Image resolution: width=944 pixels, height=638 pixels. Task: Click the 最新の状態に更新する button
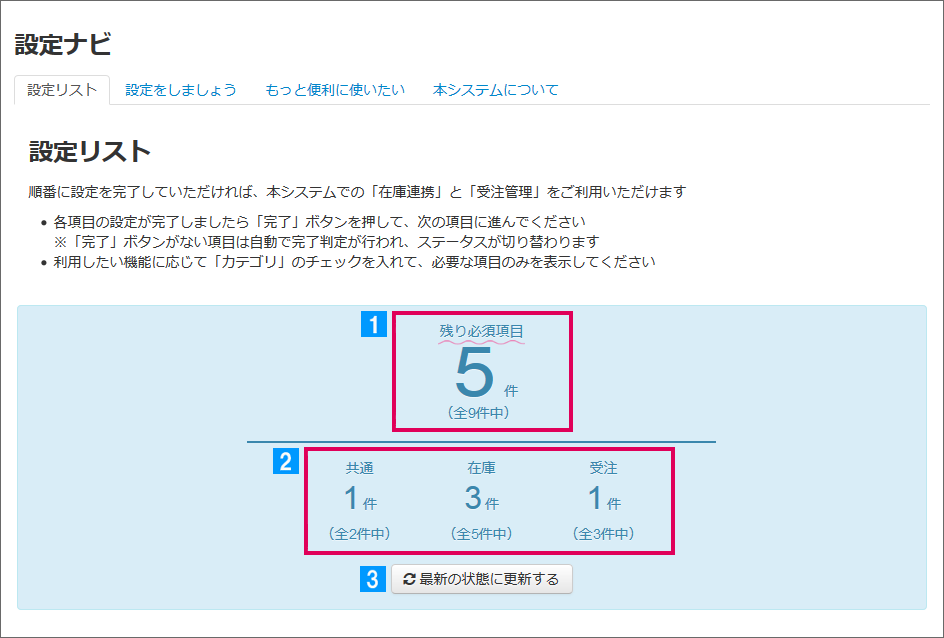(x=482, y=579)
